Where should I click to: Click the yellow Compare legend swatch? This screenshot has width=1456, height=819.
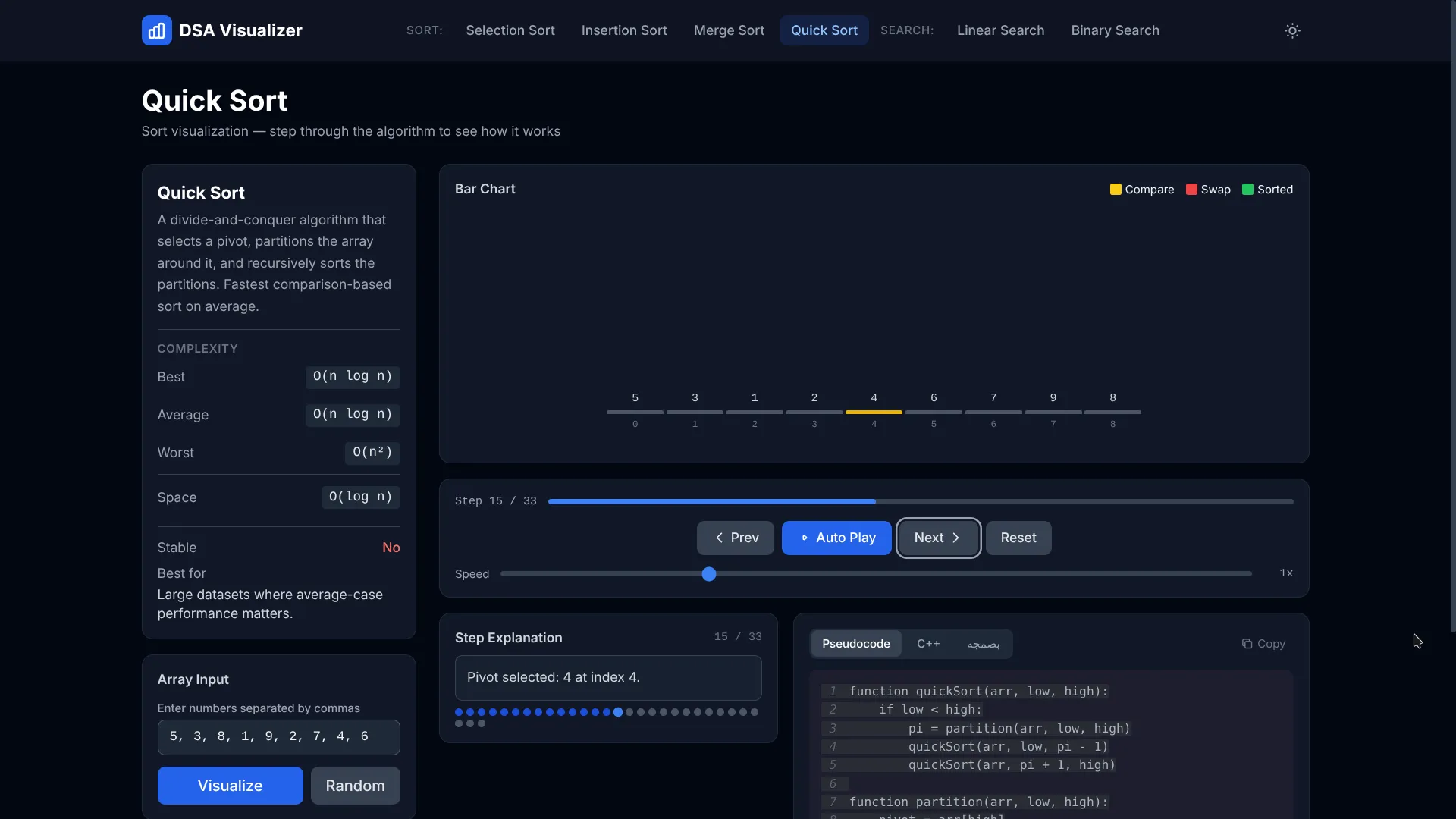click(x=1116, y=190)
